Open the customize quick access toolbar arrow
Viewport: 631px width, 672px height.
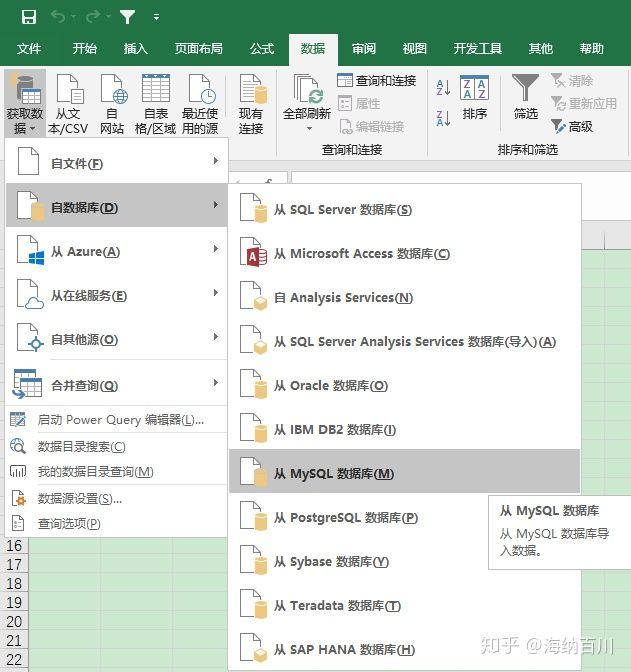[x=156, y=17]
